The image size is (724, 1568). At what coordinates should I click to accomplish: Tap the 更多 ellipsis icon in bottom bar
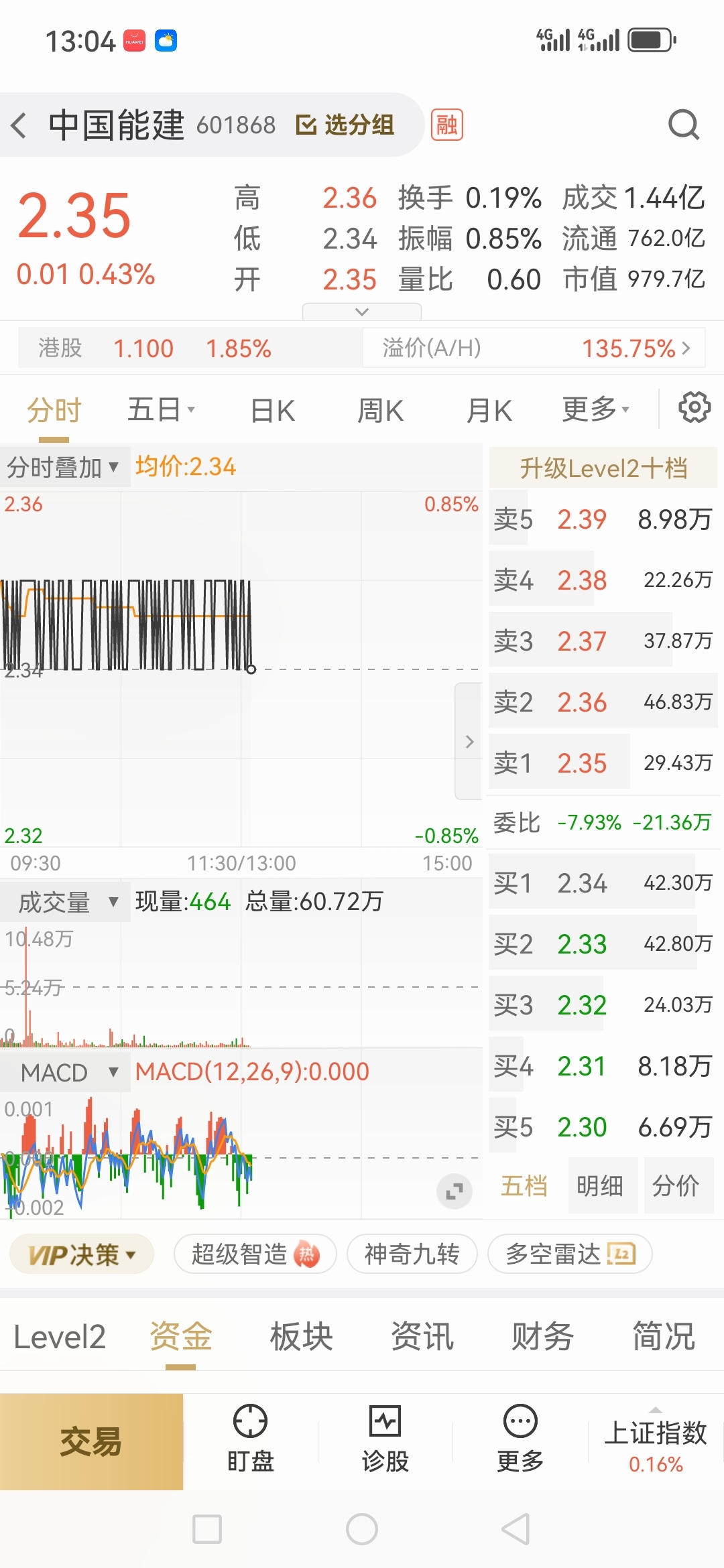(x=520, y=1421)
